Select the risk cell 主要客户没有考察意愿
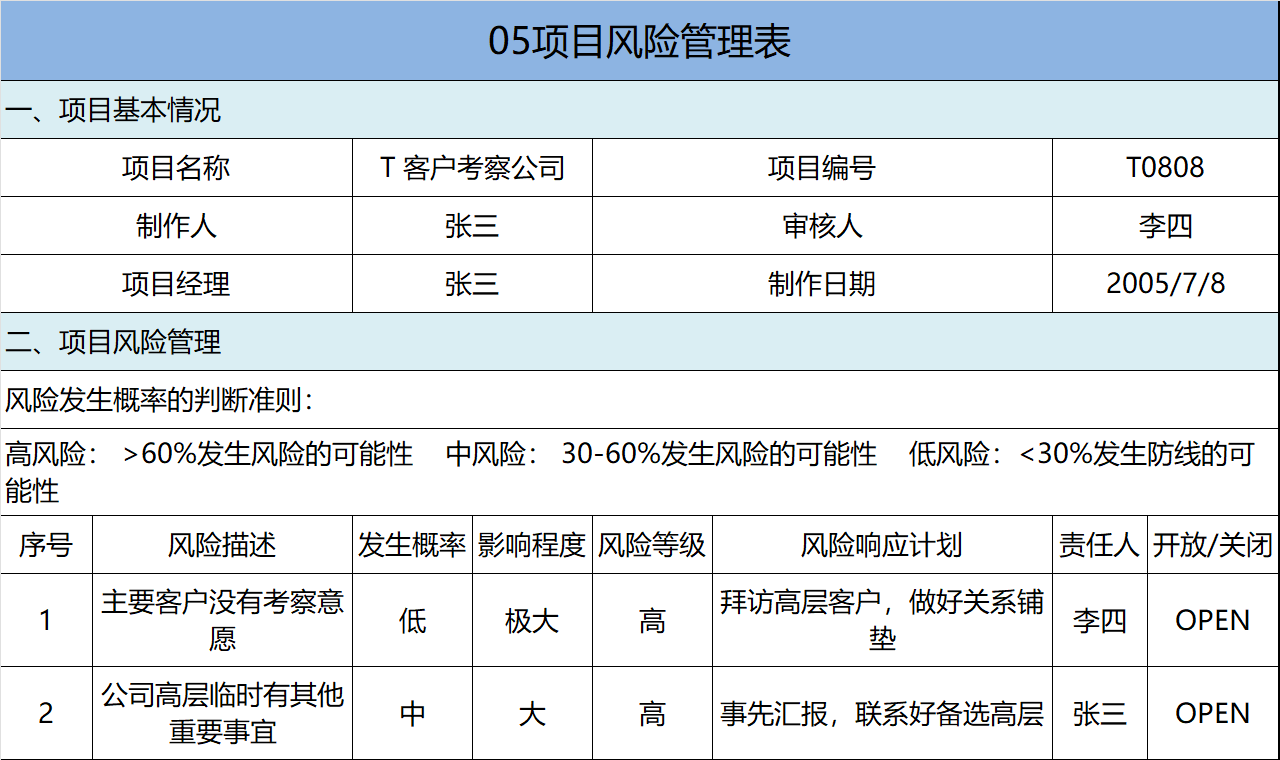The width and height of the screenshot is (1280, 760). click(x=222, y=620)
